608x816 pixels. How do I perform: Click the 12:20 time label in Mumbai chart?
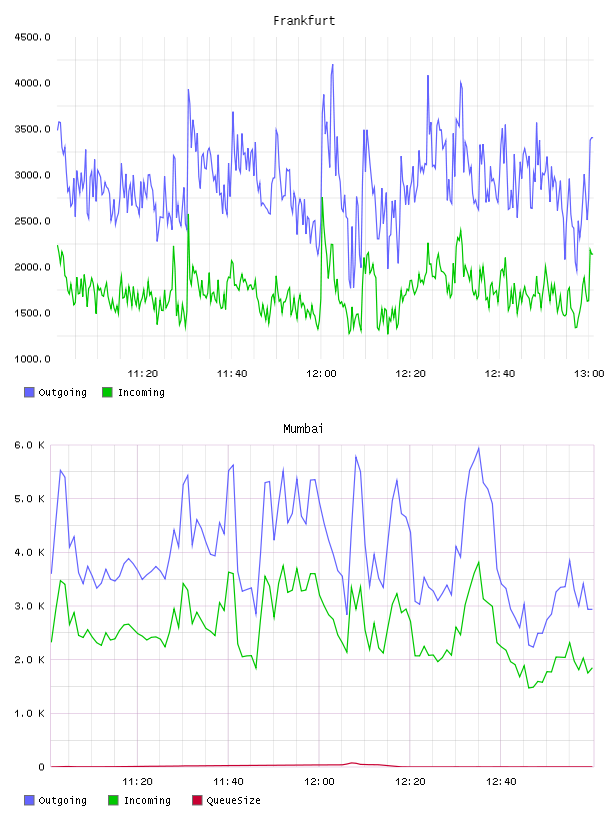[410, 781]
